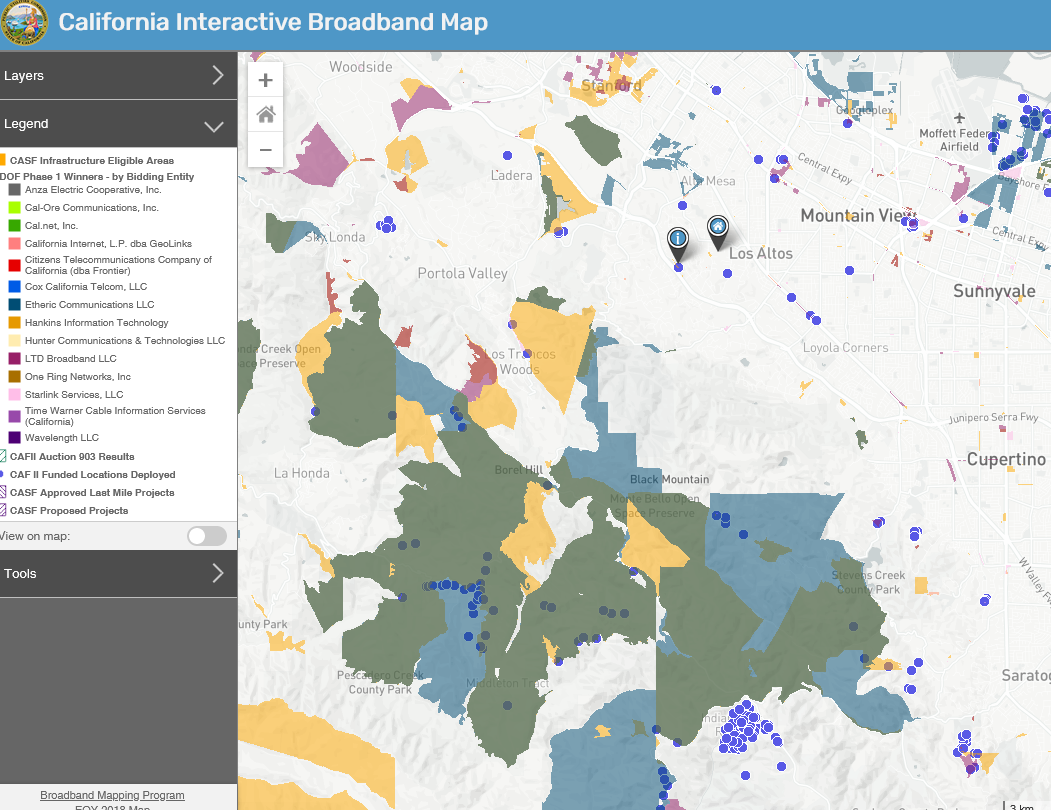The width and height of the screenshot is (1051, 810).
Task: Click 'Stevens Creek County Park' label
Action: [868, 582]
